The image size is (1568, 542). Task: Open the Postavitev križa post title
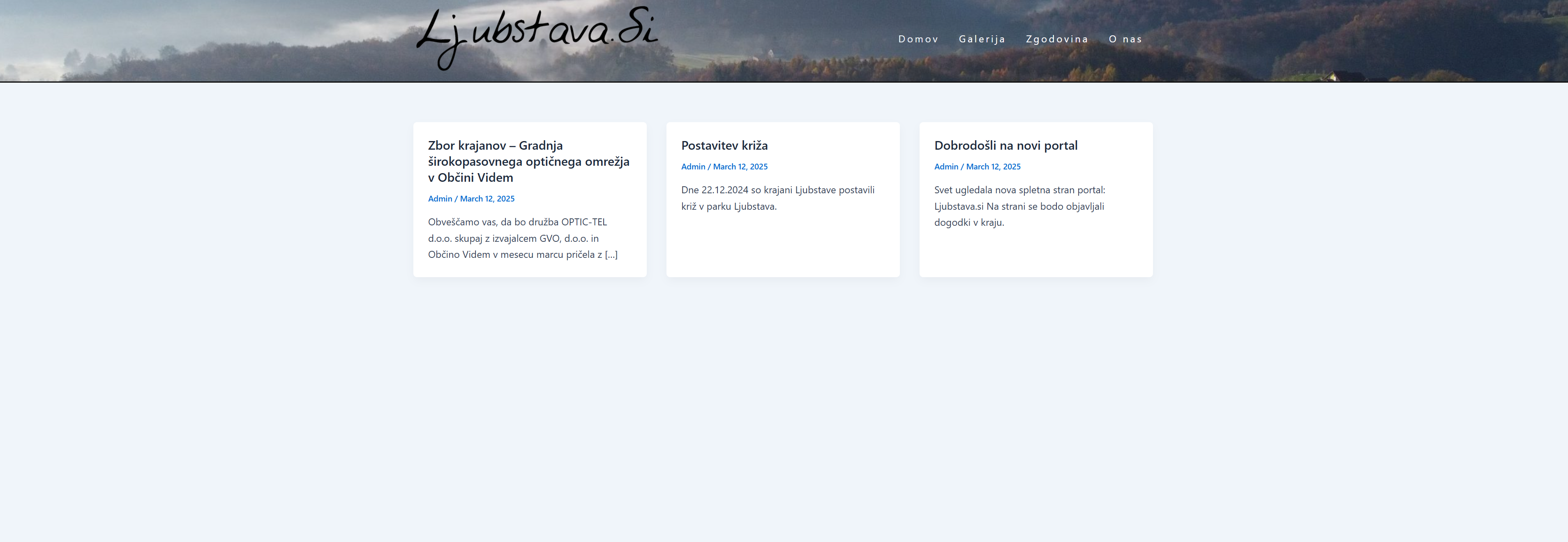724,146
